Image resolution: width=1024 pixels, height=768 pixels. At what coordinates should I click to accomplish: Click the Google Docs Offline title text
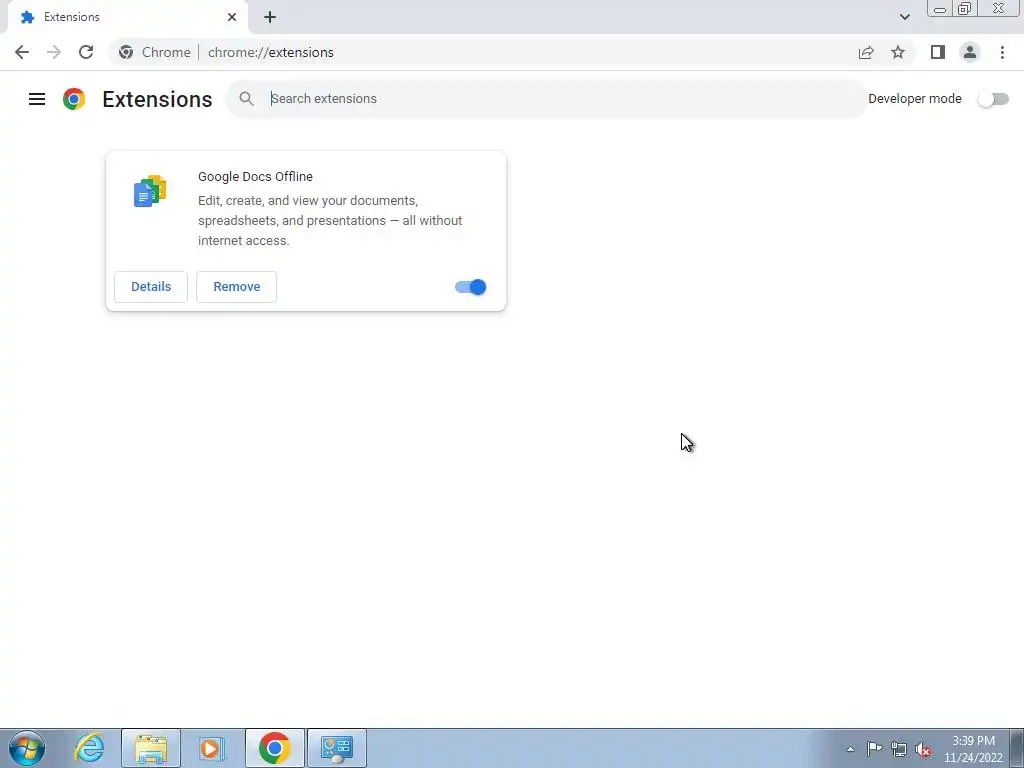[255, 176]
